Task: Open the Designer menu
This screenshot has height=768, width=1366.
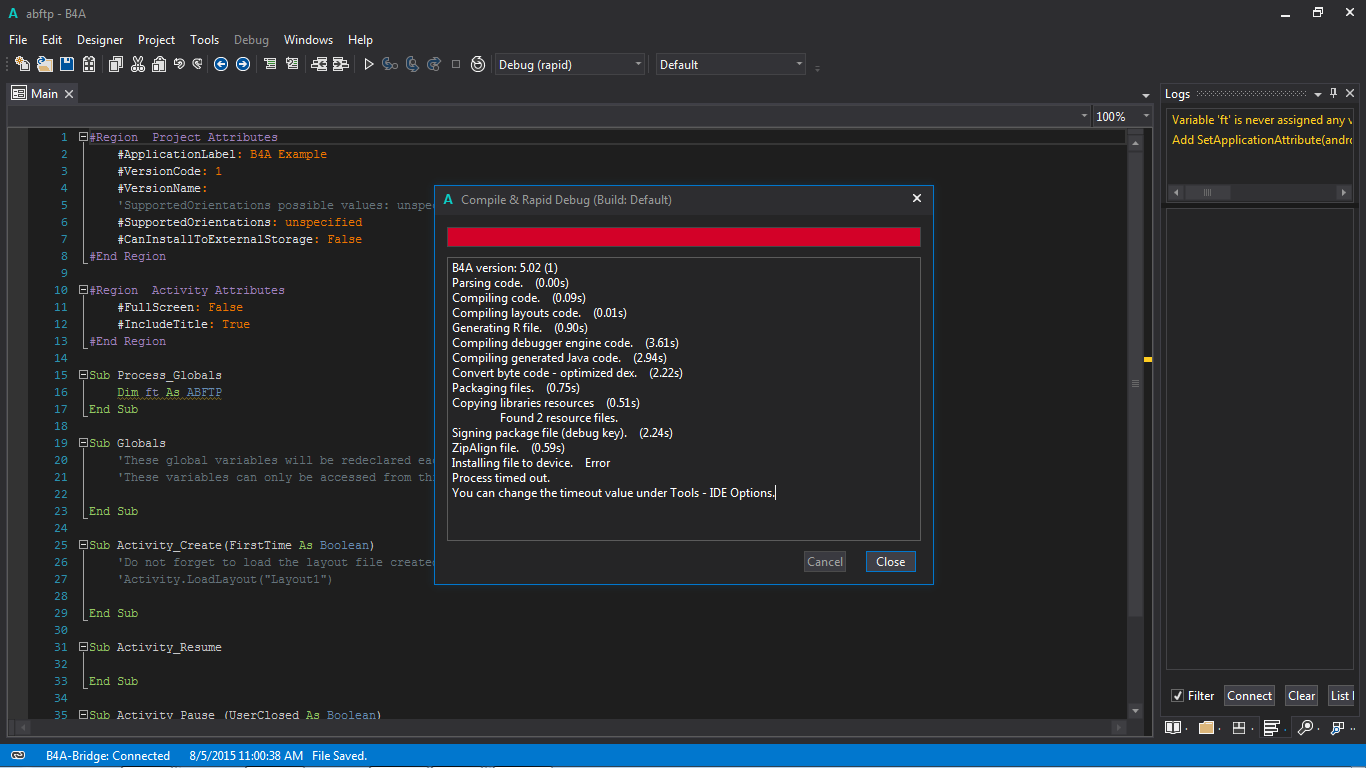Action: tap(100, 40)
